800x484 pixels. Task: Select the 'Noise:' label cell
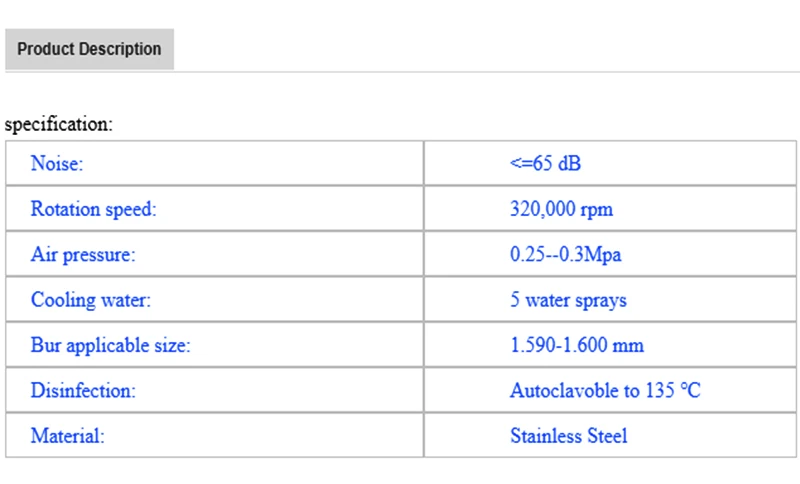point(57,163)
